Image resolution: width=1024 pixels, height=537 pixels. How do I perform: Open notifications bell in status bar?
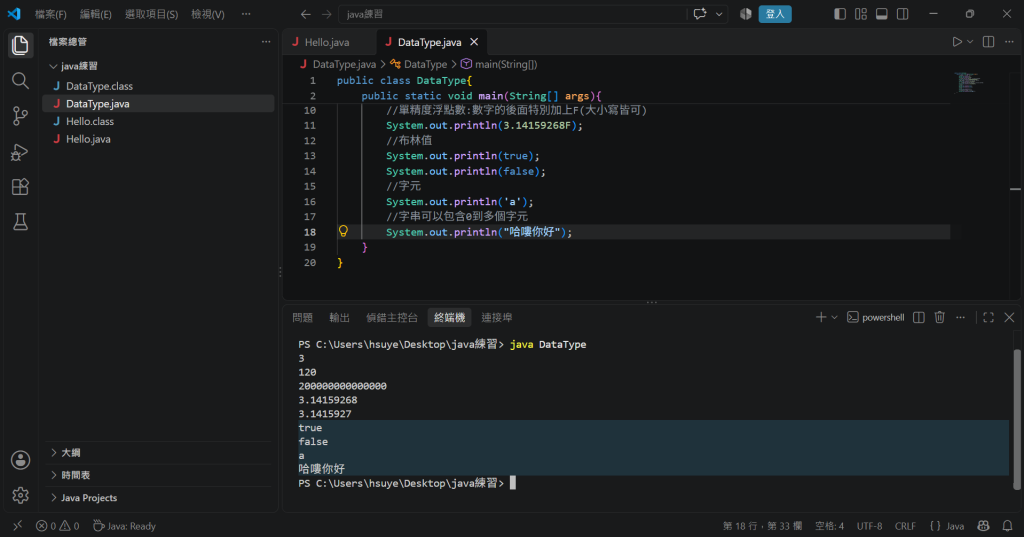[1008, 526]
